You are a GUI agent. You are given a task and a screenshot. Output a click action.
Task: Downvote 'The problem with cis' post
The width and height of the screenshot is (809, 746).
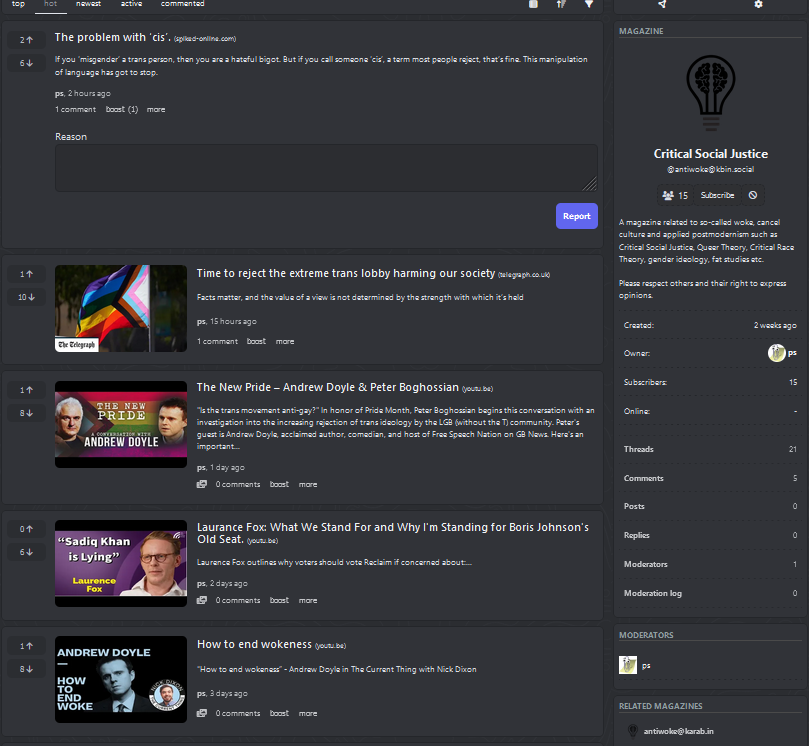[x=26, y=63]
